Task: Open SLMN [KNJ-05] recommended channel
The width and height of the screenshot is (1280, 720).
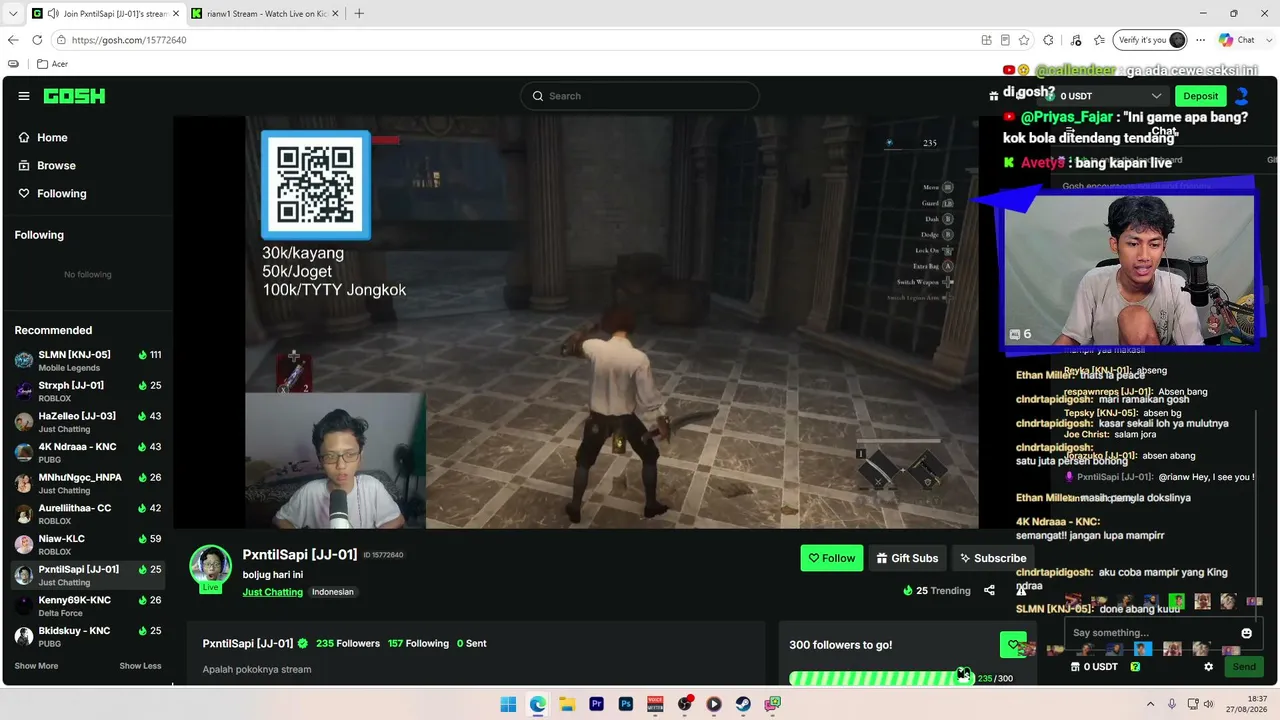Action: coord(88,361)
